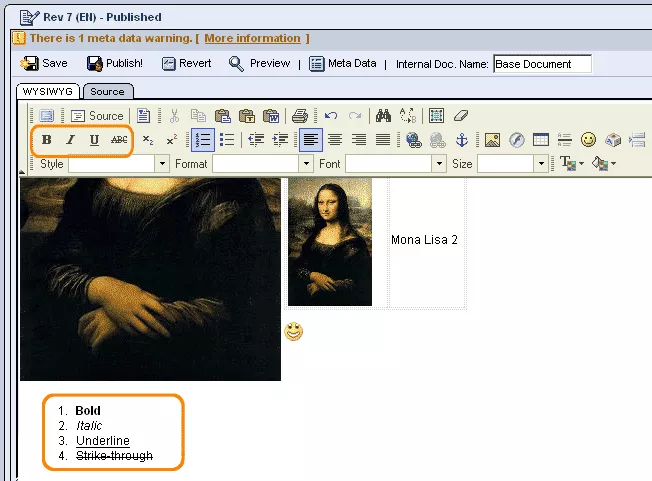652x481 pixels.
Task: Switch to the WYSIWYG tab
Action: pos(47,91)
